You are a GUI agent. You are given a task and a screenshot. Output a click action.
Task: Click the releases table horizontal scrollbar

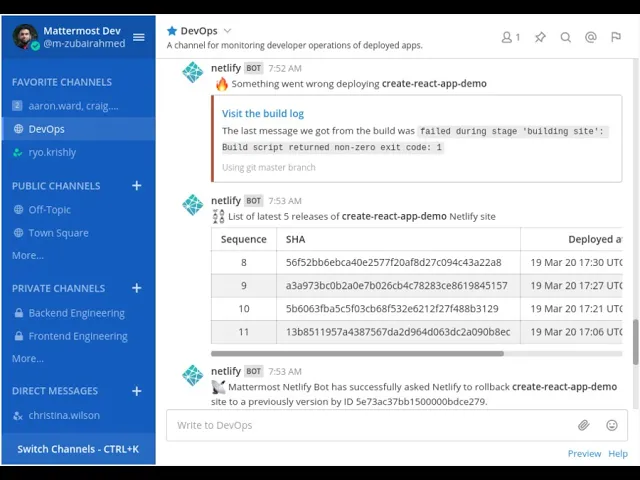pyautogui.click(x=357, y=354)
